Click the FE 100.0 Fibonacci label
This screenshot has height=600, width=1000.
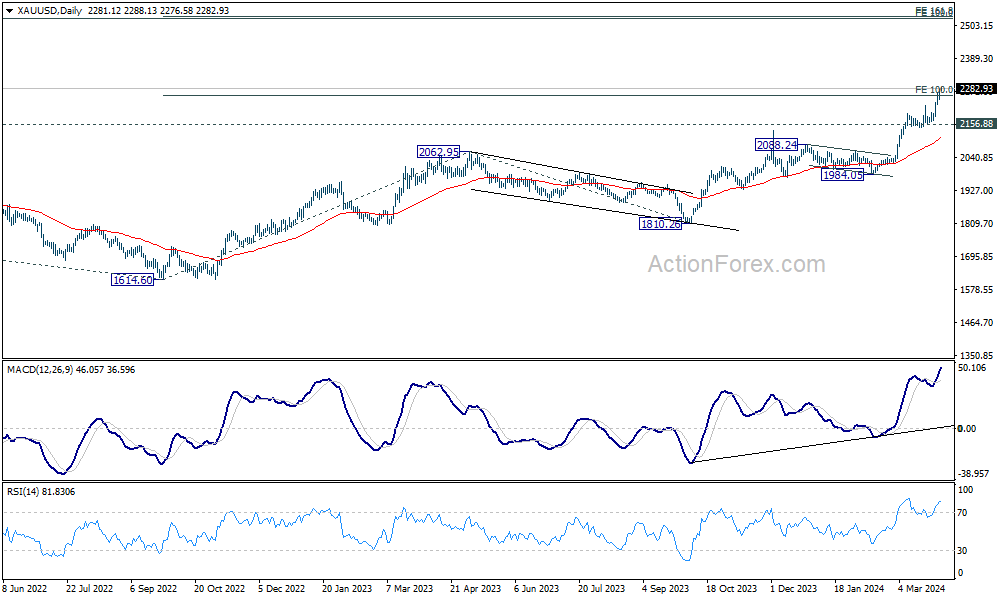(933, 90)
